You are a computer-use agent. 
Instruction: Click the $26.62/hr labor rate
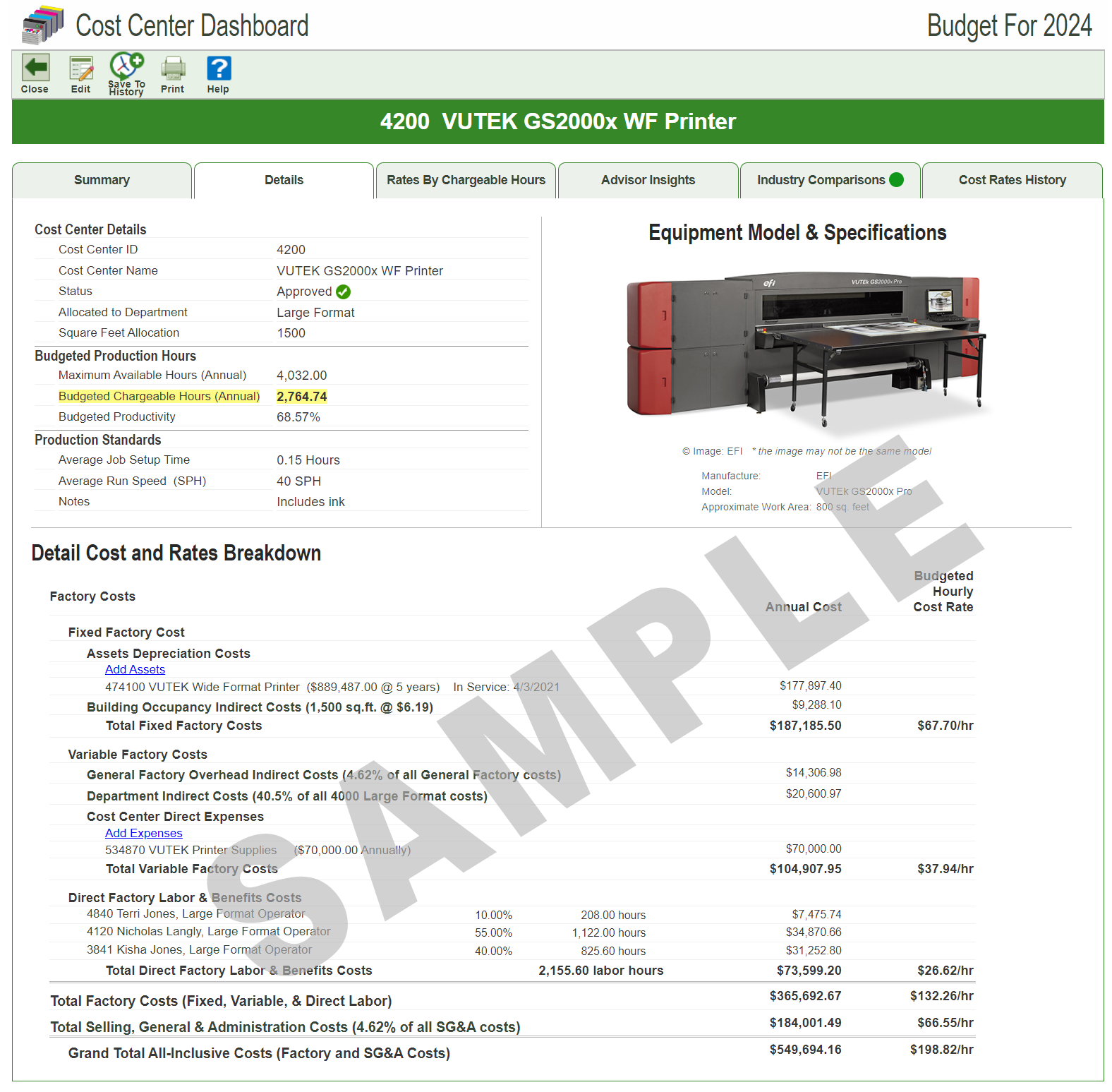945,971
